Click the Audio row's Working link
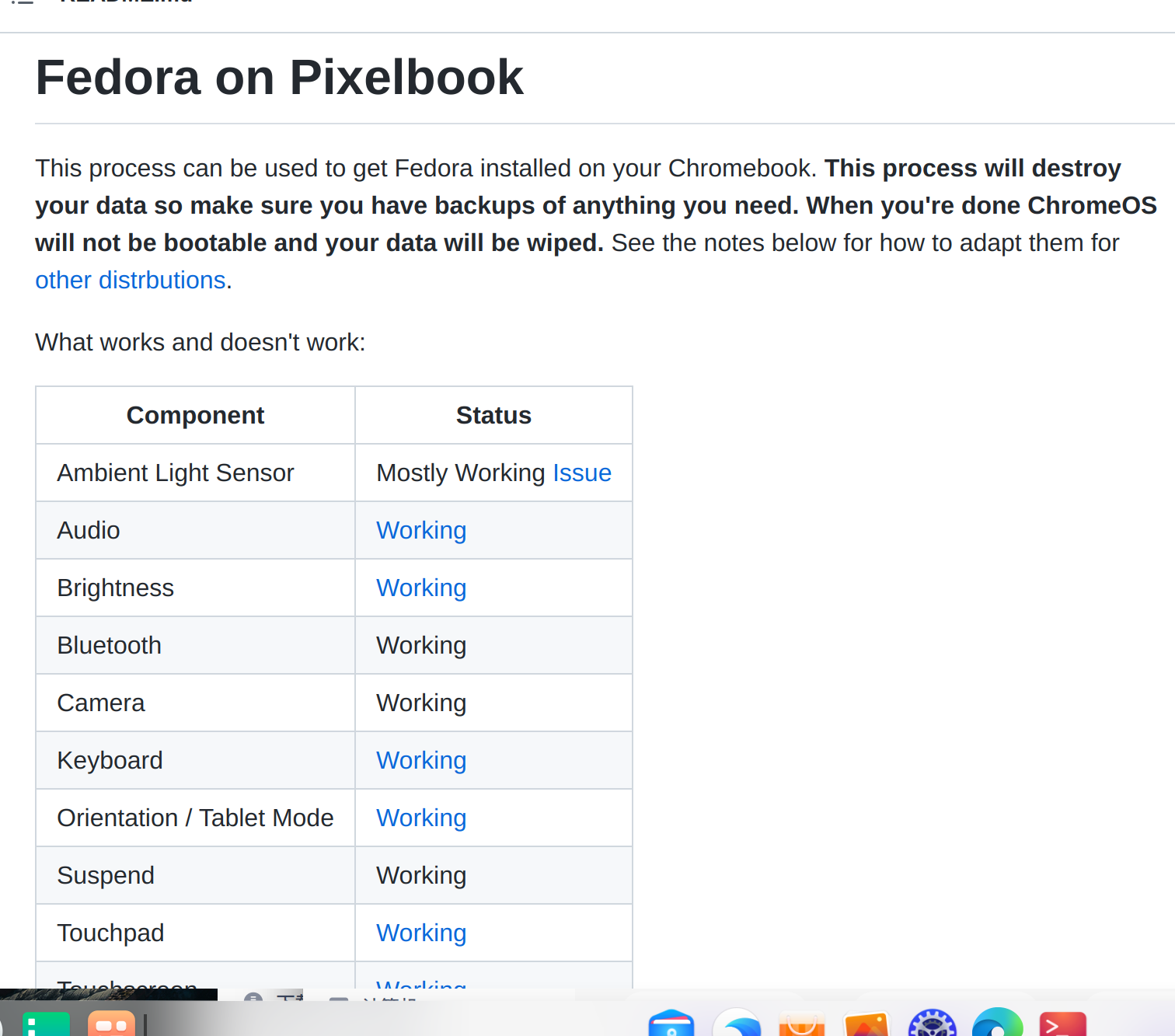The image size is (1175, 1036). [421, 530]
